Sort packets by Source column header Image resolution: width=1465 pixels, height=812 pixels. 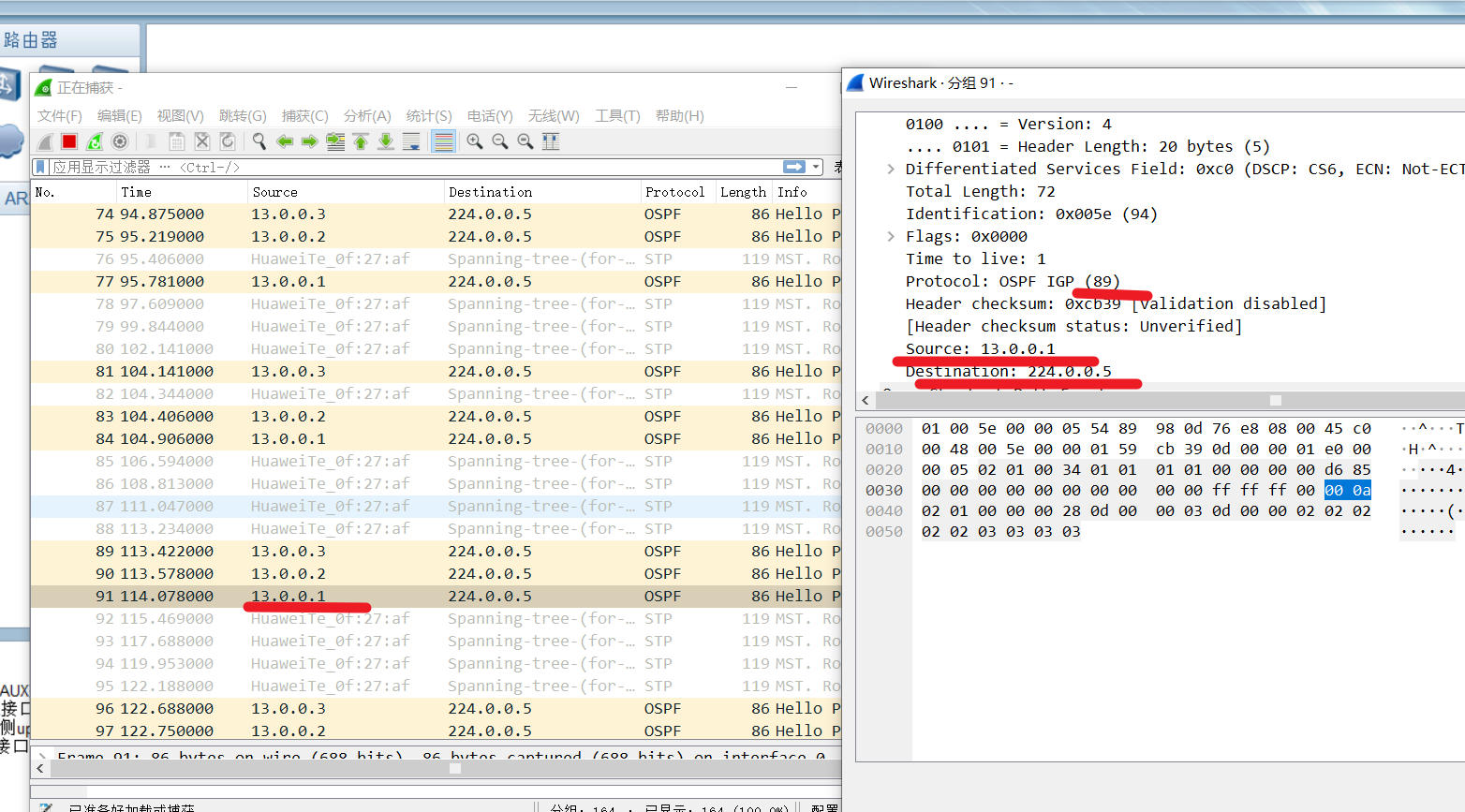(347, 192)
